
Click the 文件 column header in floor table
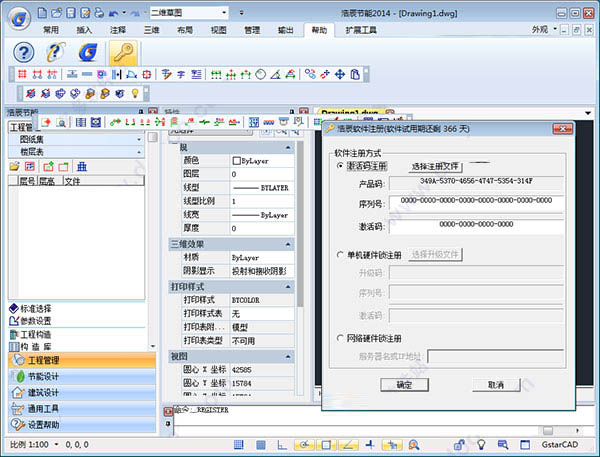click(103, 181)
